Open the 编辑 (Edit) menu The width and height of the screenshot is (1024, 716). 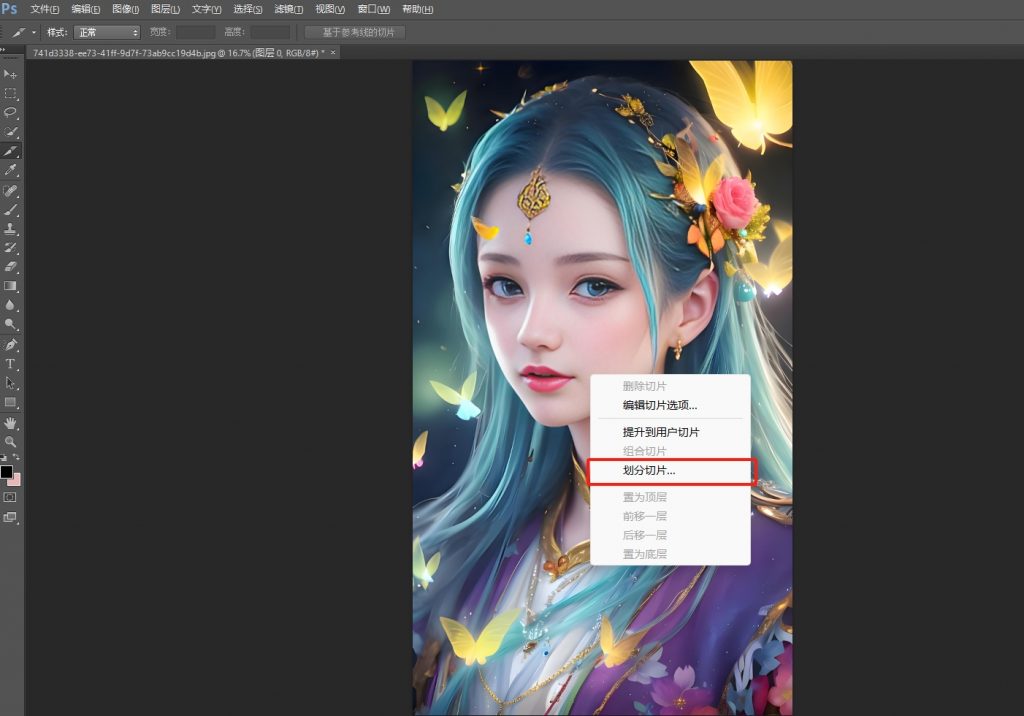point(86,9)
